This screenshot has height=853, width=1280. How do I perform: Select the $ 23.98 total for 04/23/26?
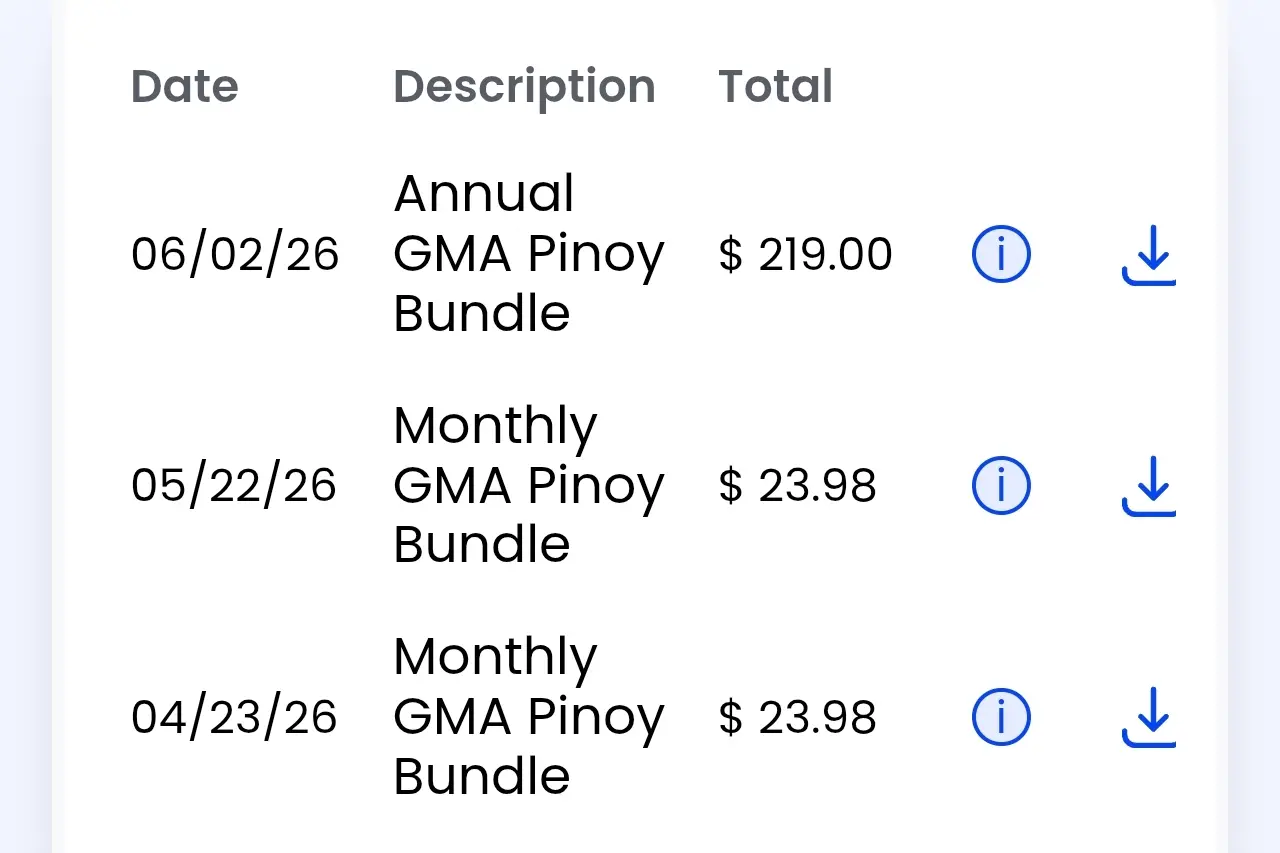797,717
